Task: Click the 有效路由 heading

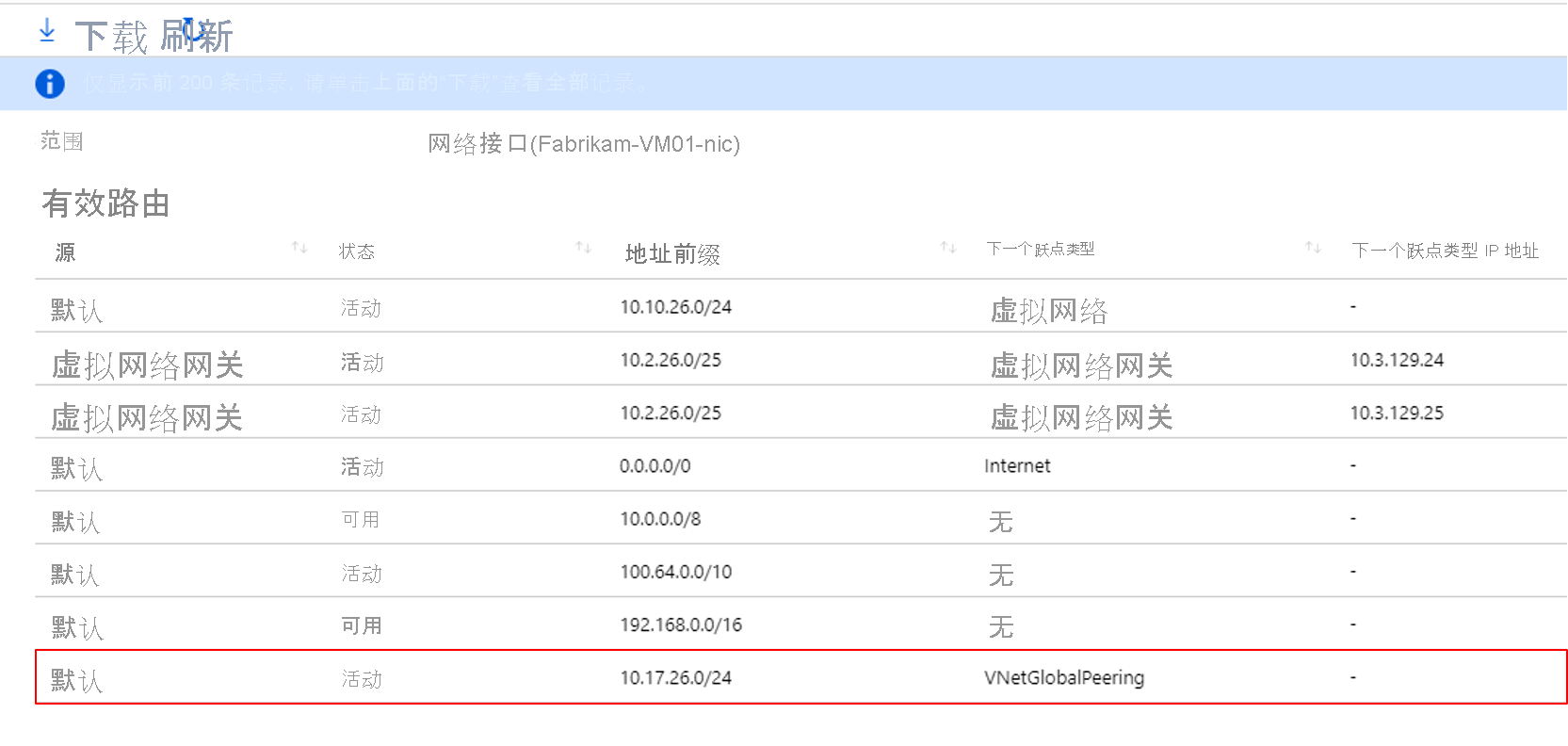Action: 105,203
